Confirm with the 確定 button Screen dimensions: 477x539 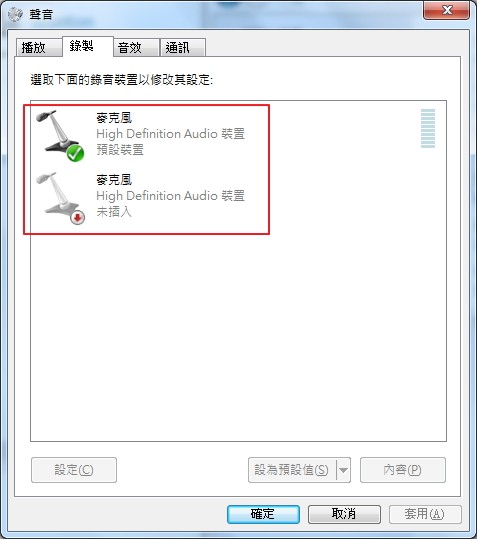pyautogui.click(x=263, y=514)
